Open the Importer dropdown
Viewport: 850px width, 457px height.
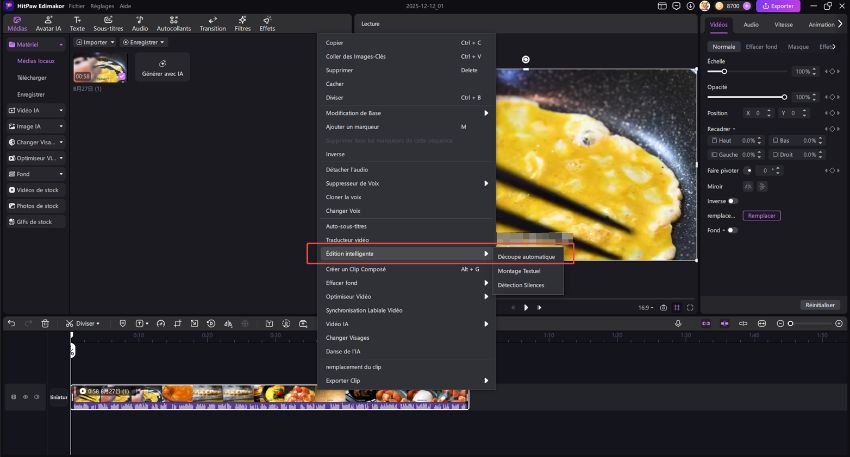(95, 42)
